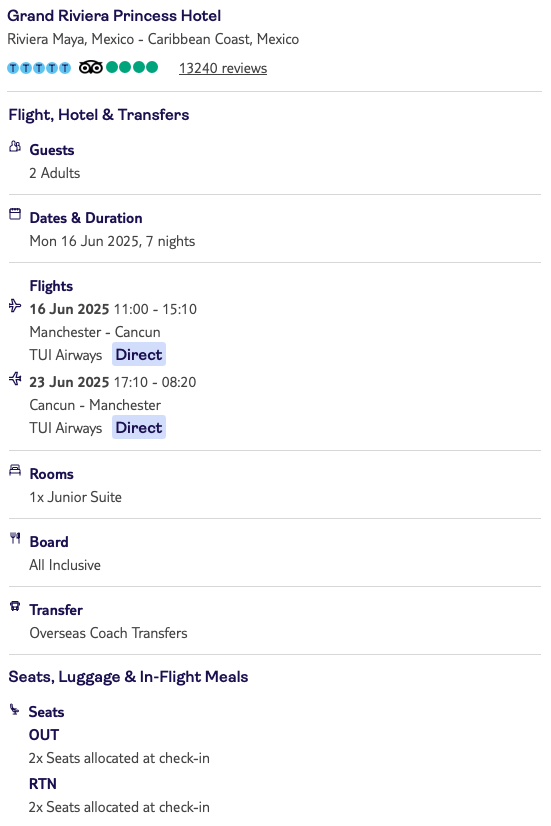The image size is (551, 826).
Task: Click the TUI T-rating symbols
Action: click(39, 68)
